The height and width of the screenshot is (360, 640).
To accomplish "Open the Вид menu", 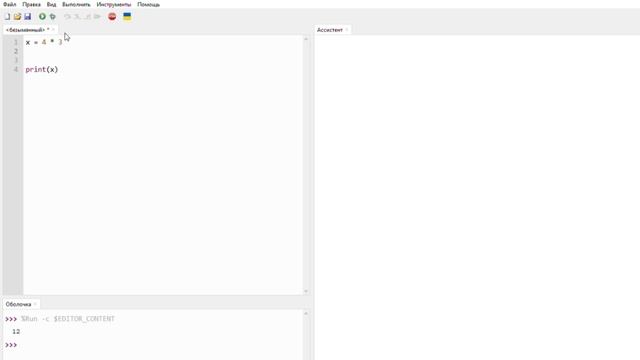I will click(51, 4).
